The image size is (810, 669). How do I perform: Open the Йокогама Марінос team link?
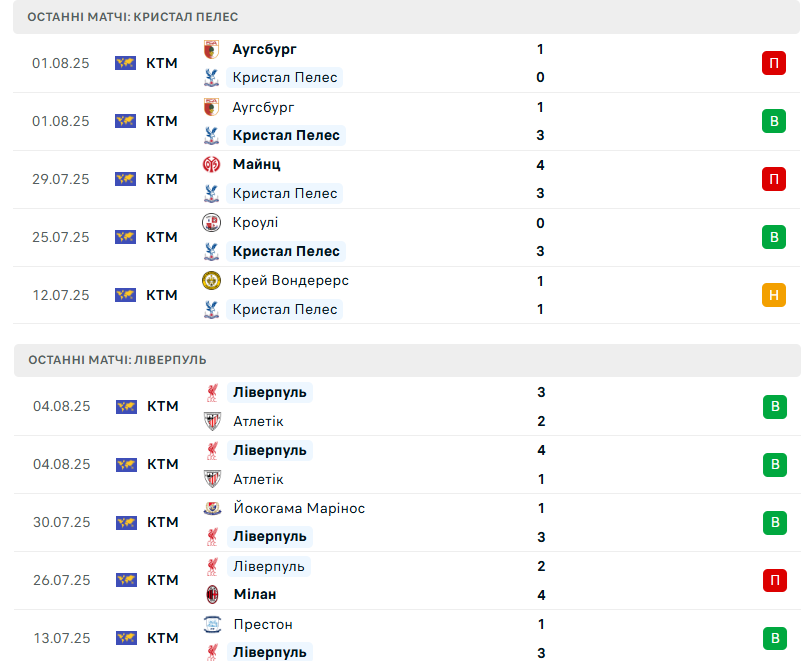(x=299, y=508)
